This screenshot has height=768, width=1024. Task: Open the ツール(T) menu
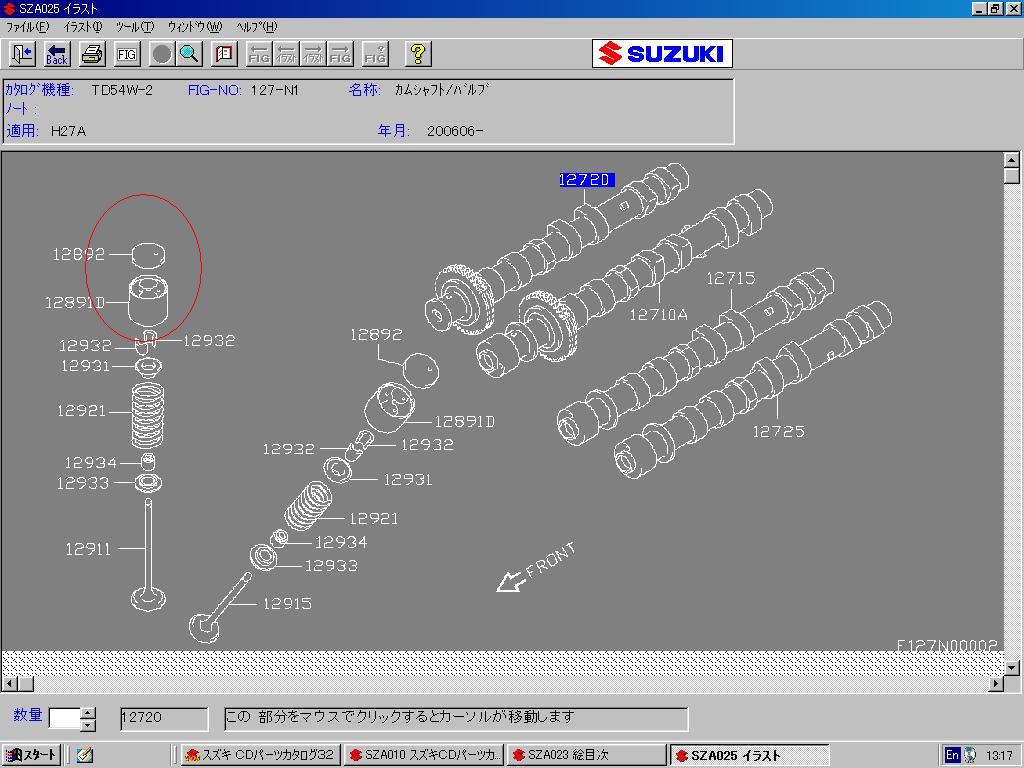click(x=134, y=27)
